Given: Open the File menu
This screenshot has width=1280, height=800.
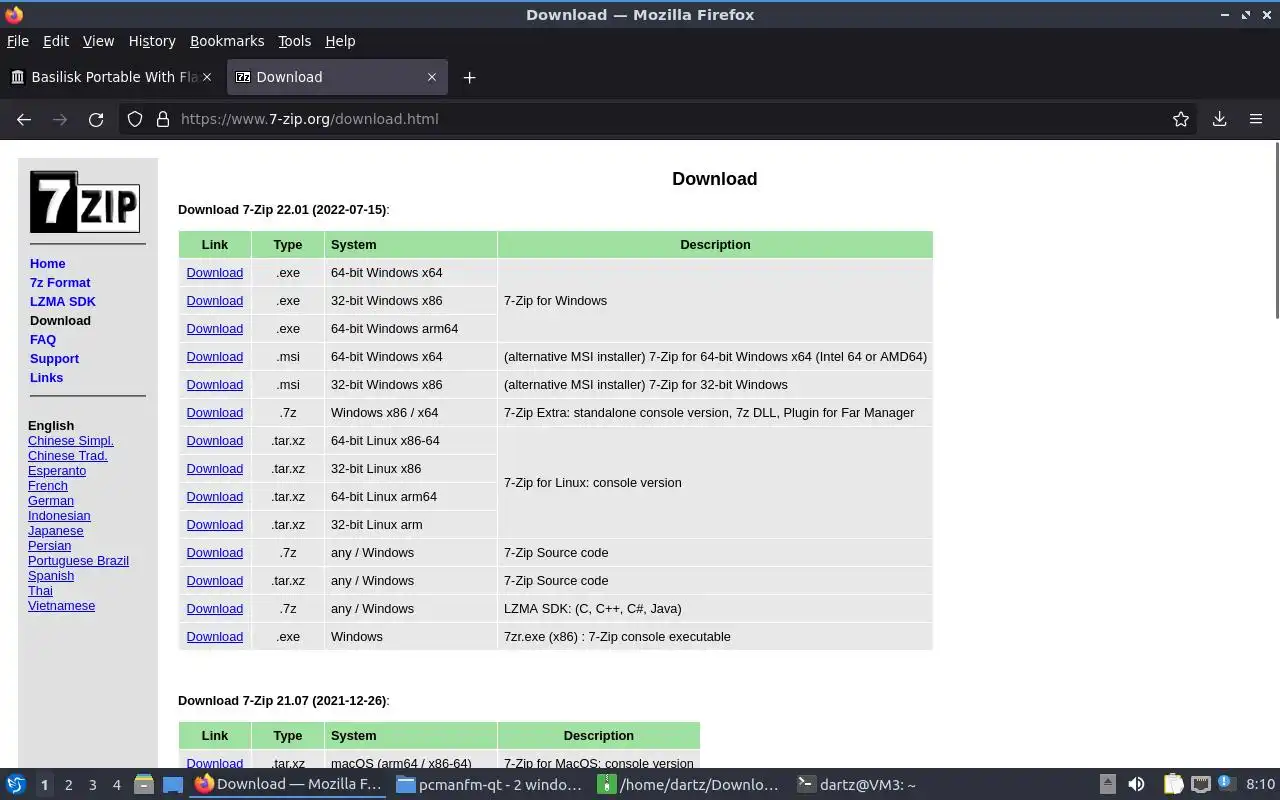Looking at the screenshot, I should [x=17, y=41].
